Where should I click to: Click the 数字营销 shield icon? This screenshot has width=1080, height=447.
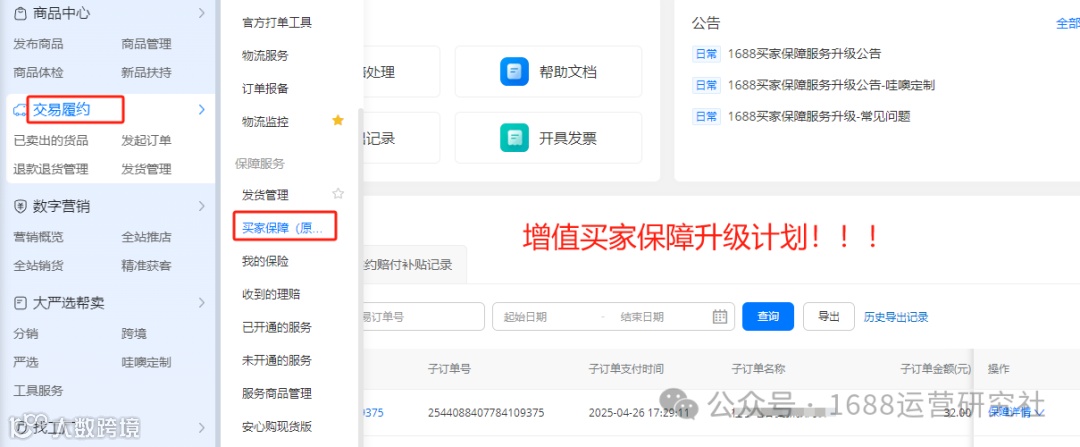pos(20,206)
